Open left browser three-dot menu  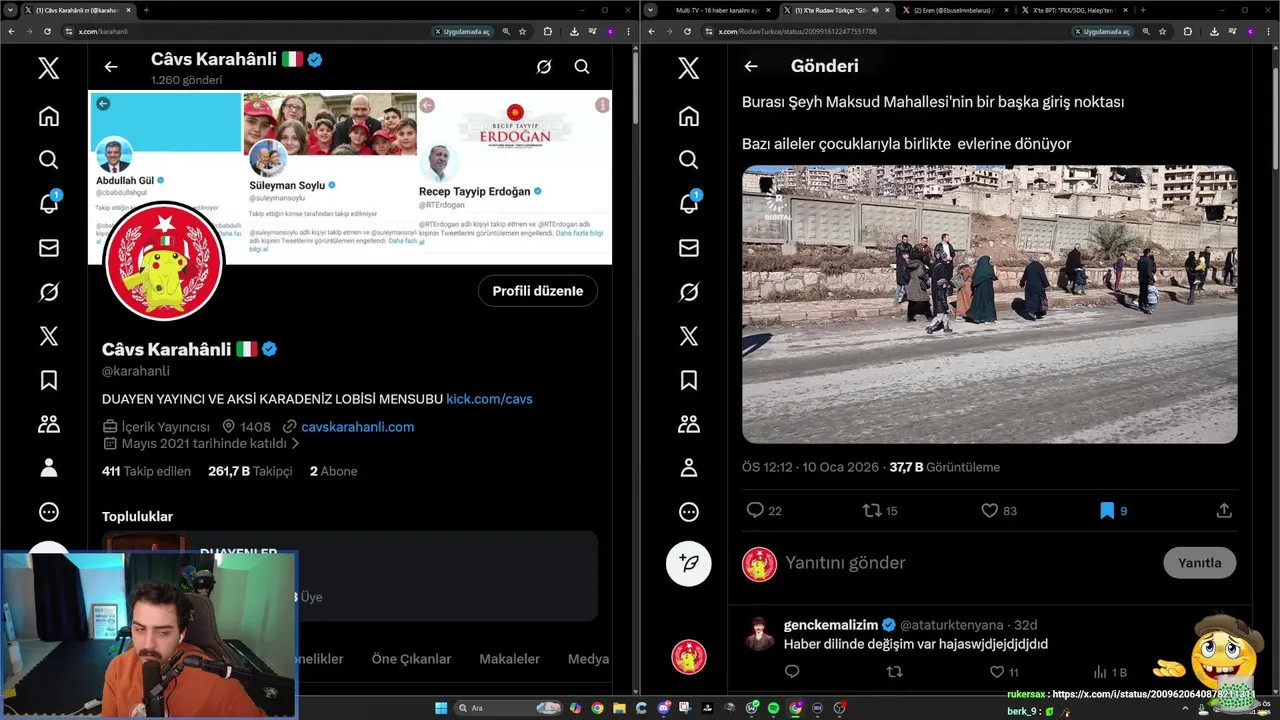pos(628,31)
